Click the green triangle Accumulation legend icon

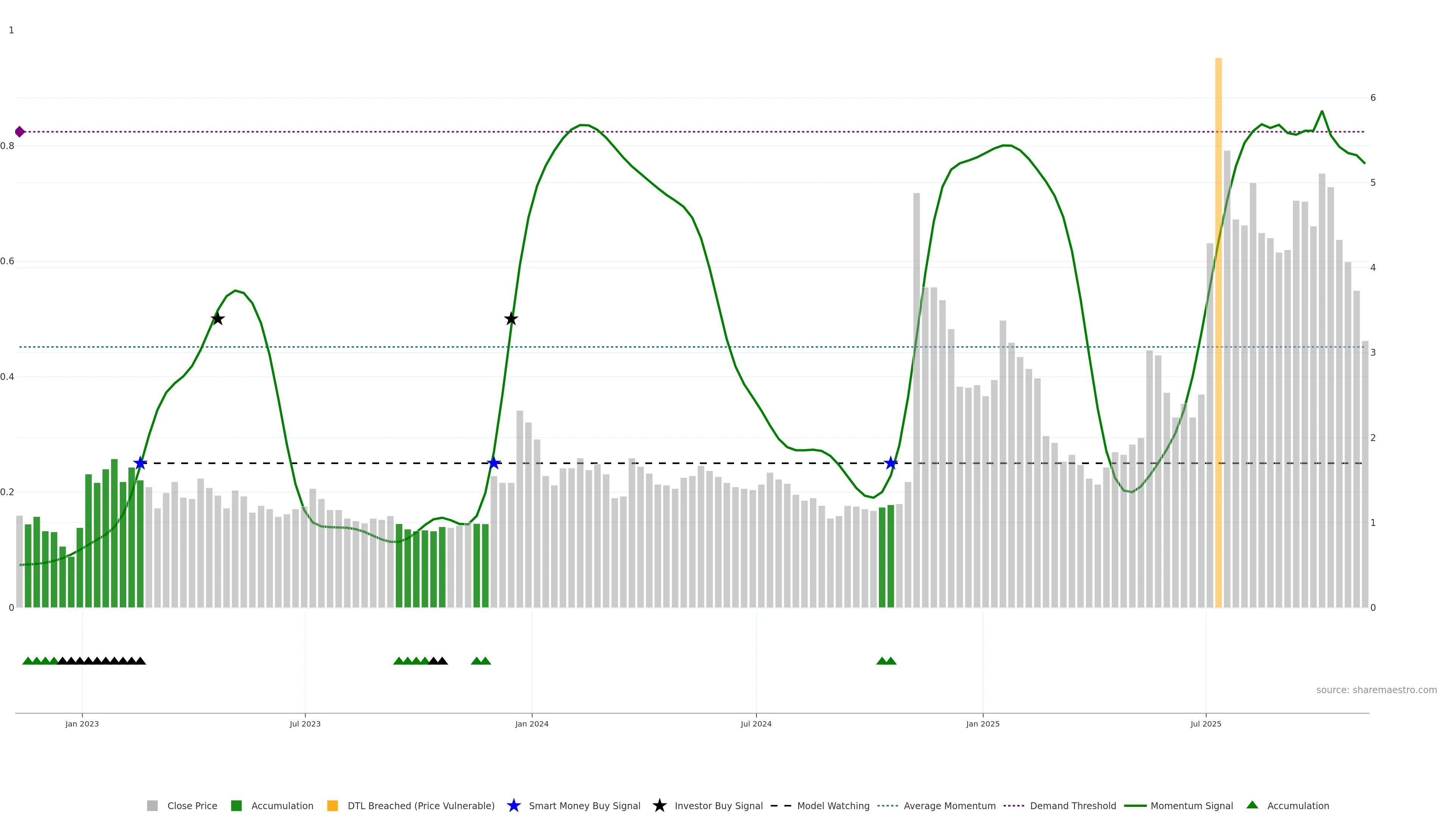(1252, 805)
